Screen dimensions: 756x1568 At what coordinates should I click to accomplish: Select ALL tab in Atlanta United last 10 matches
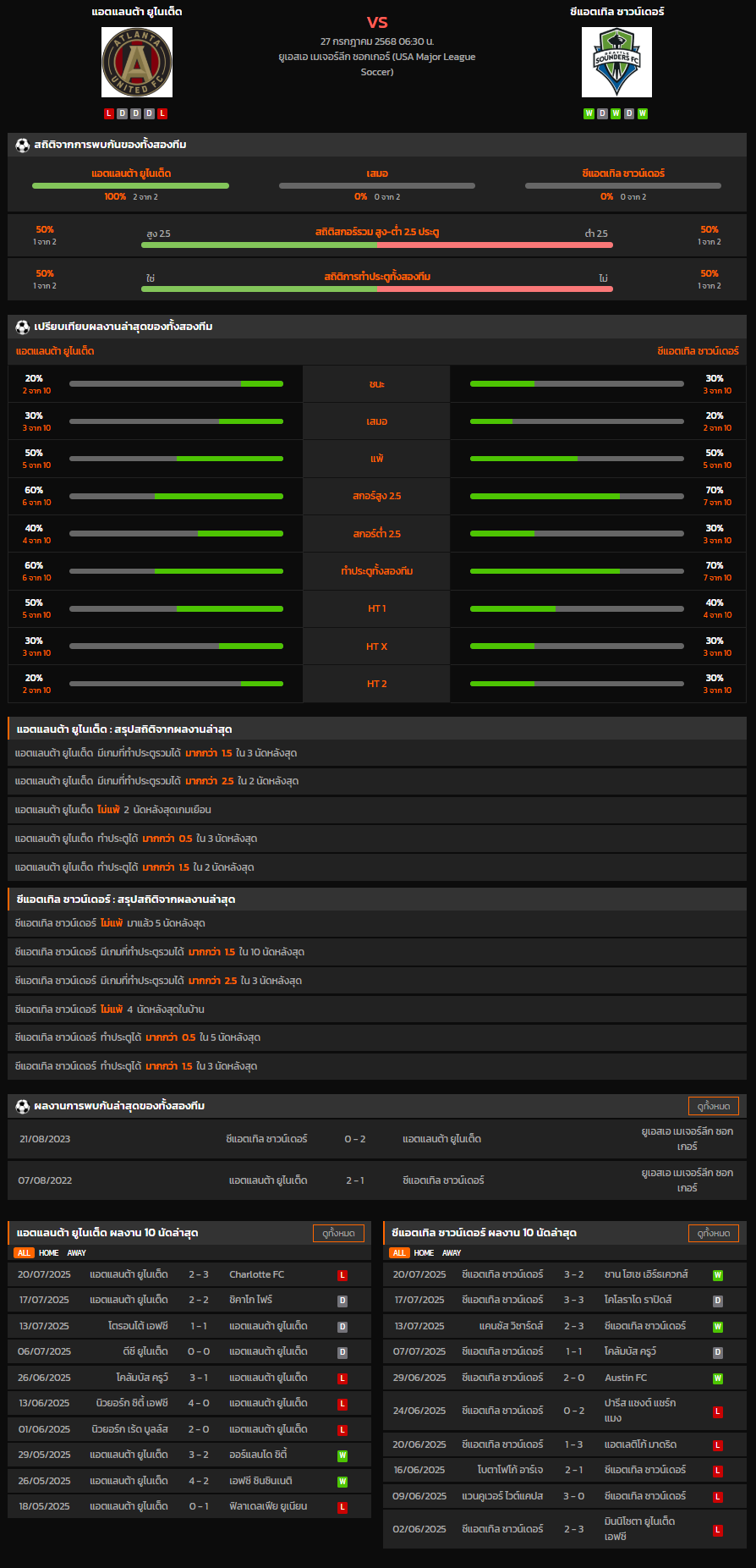(x=24, y=1253)
